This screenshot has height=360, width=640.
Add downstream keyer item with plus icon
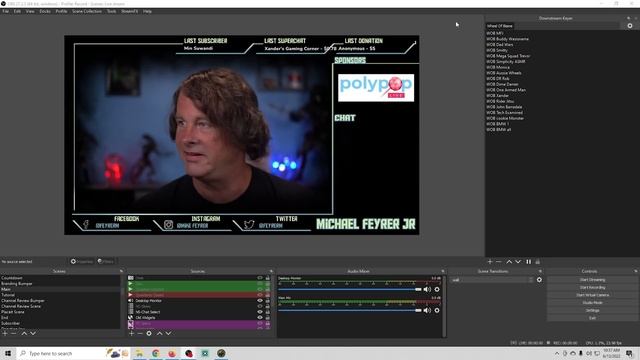(x=490, y=262)
